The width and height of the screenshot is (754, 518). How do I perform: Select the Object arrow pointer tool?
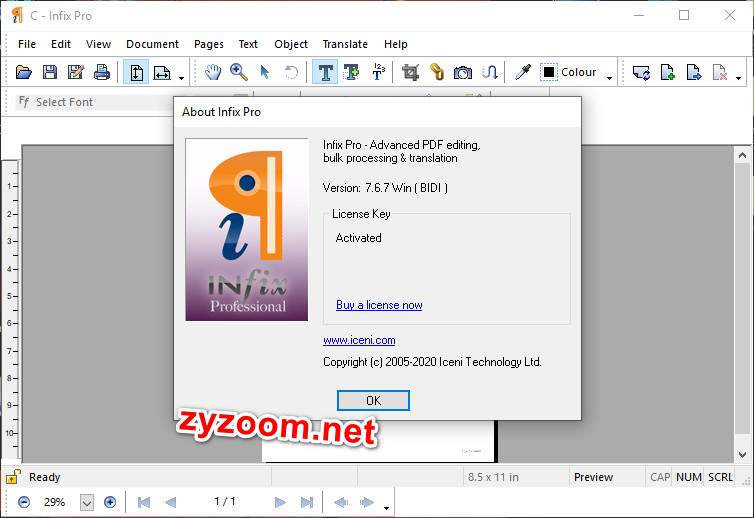[264, 72]
